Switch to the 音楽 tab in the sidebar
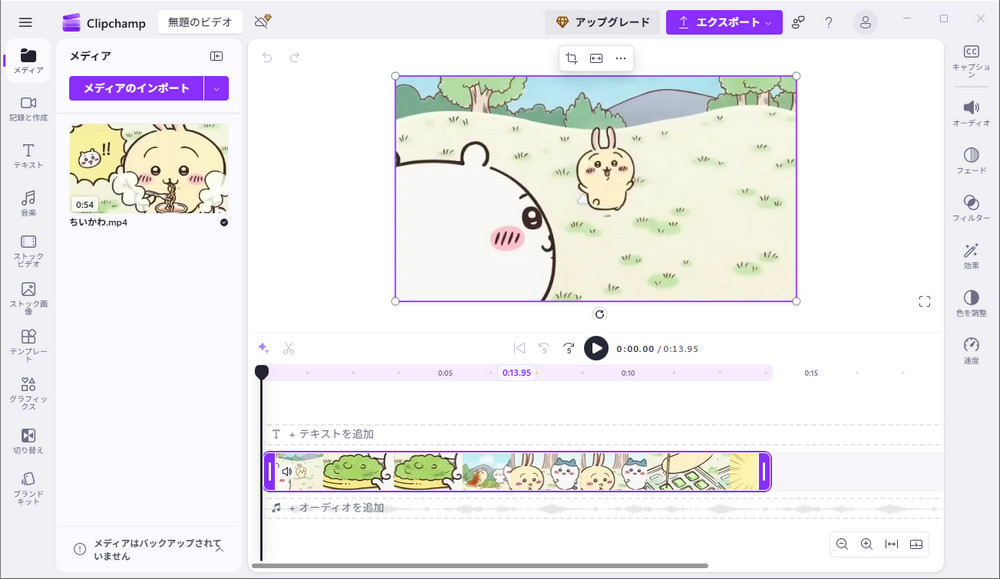Screen dimensions: 1000x579 [x=27, y=201]
